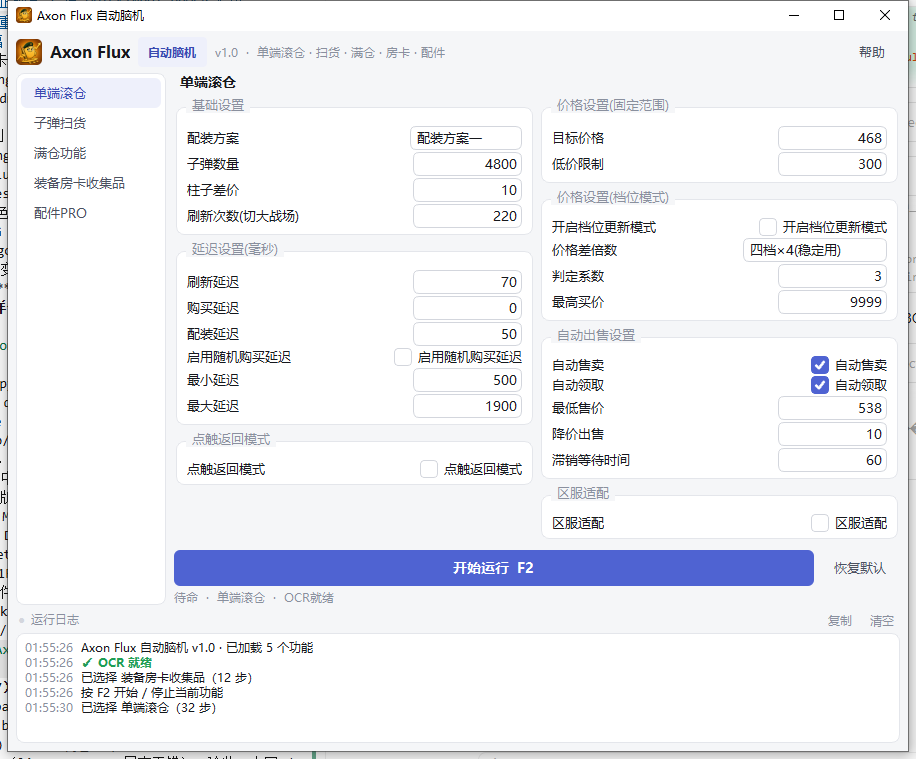Start running with 开始运行 F2 button
The image size is (916, 759).
[494, 568]
